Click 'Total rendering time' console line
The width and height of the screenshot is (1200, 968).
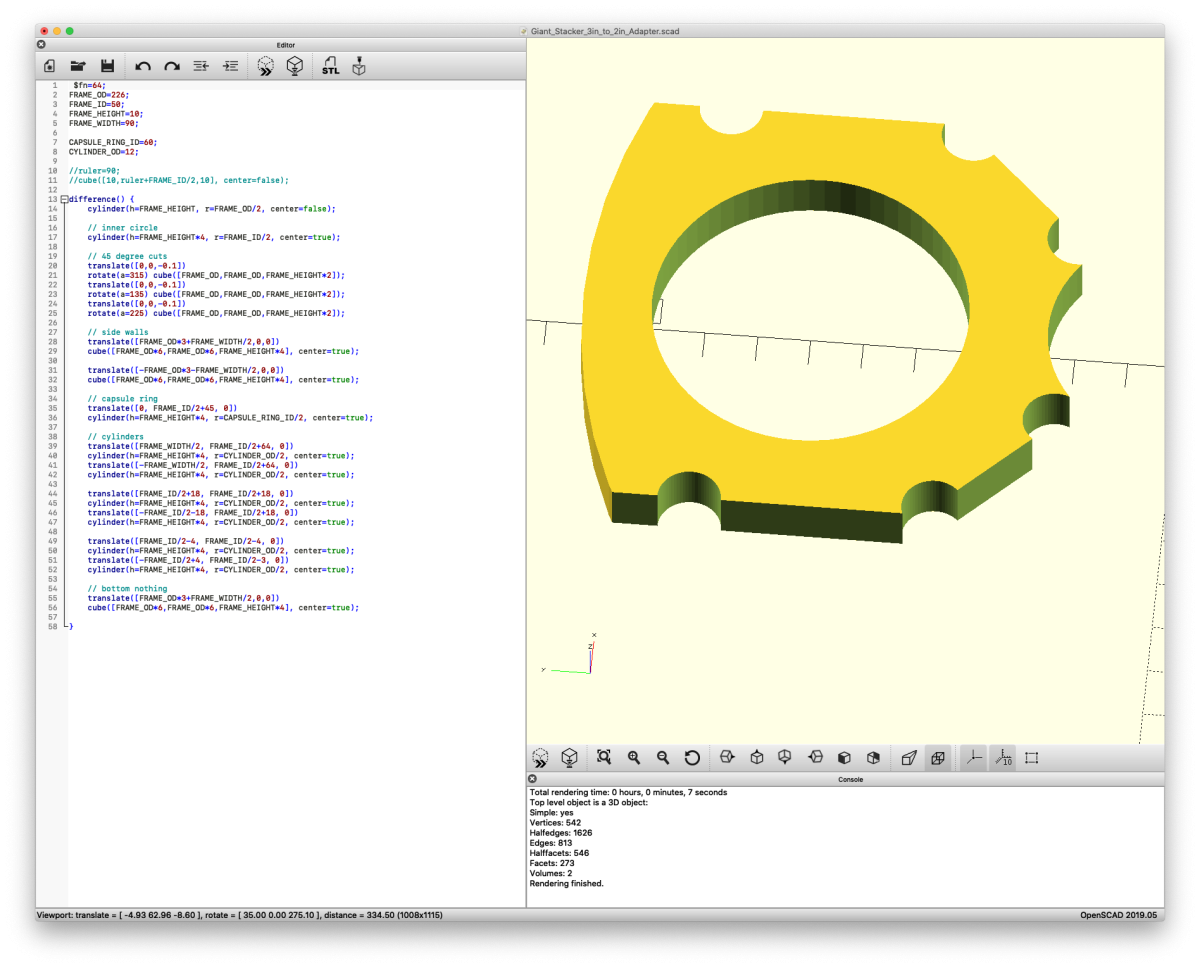coord(628,792)
